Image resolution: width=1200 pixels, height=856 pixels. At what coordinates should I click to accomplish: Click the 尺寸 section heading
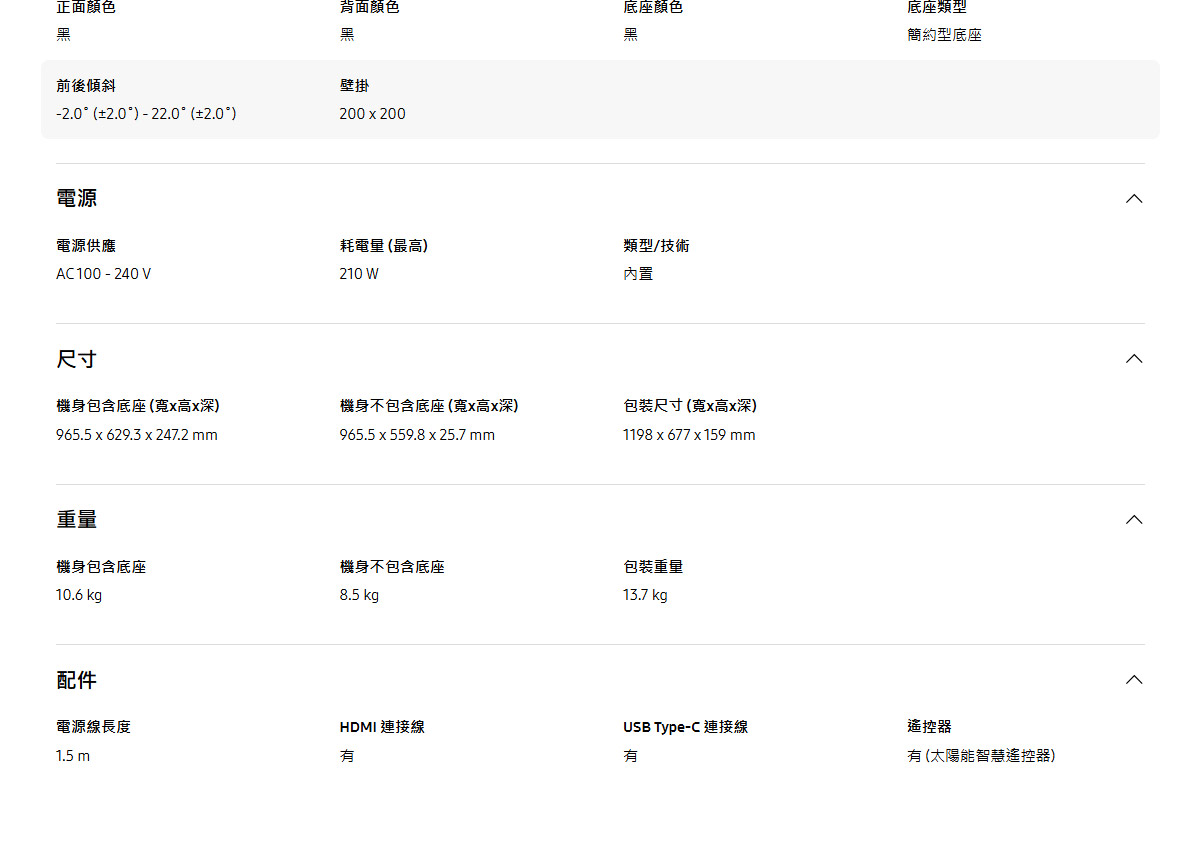77,359
